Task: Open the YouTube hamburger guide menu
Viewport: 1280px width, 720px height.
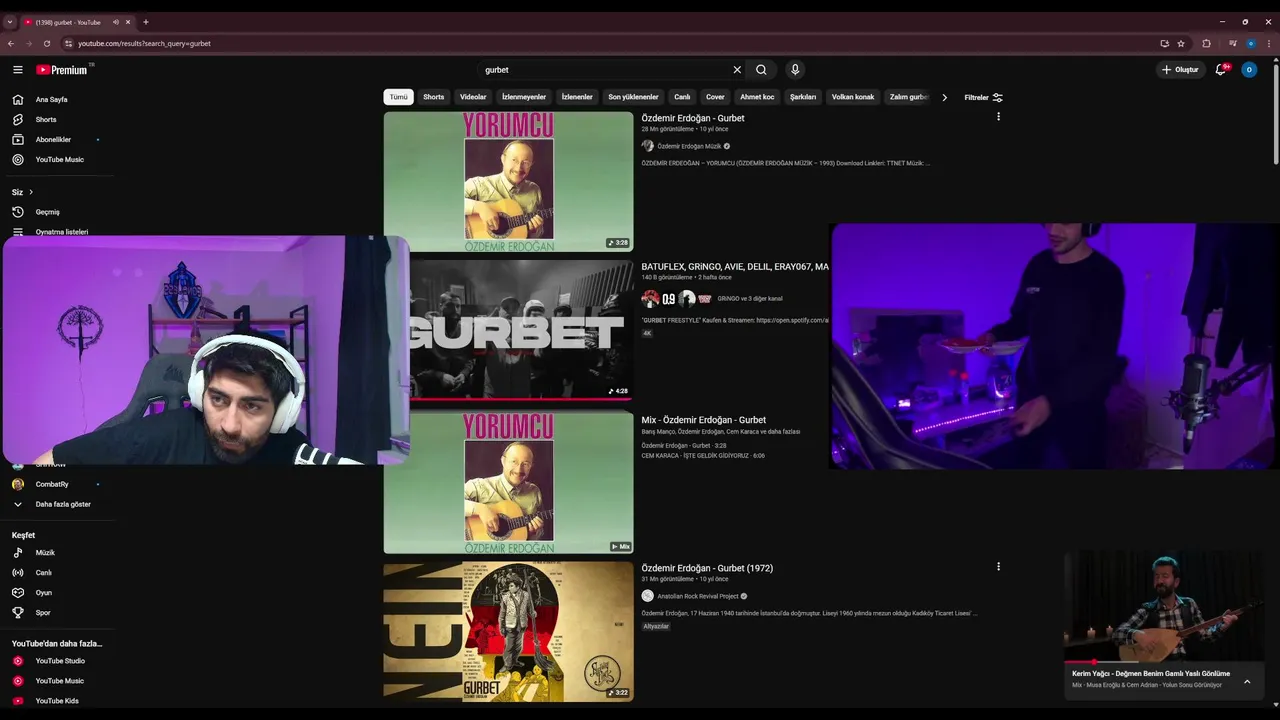Action: [18, 70]
